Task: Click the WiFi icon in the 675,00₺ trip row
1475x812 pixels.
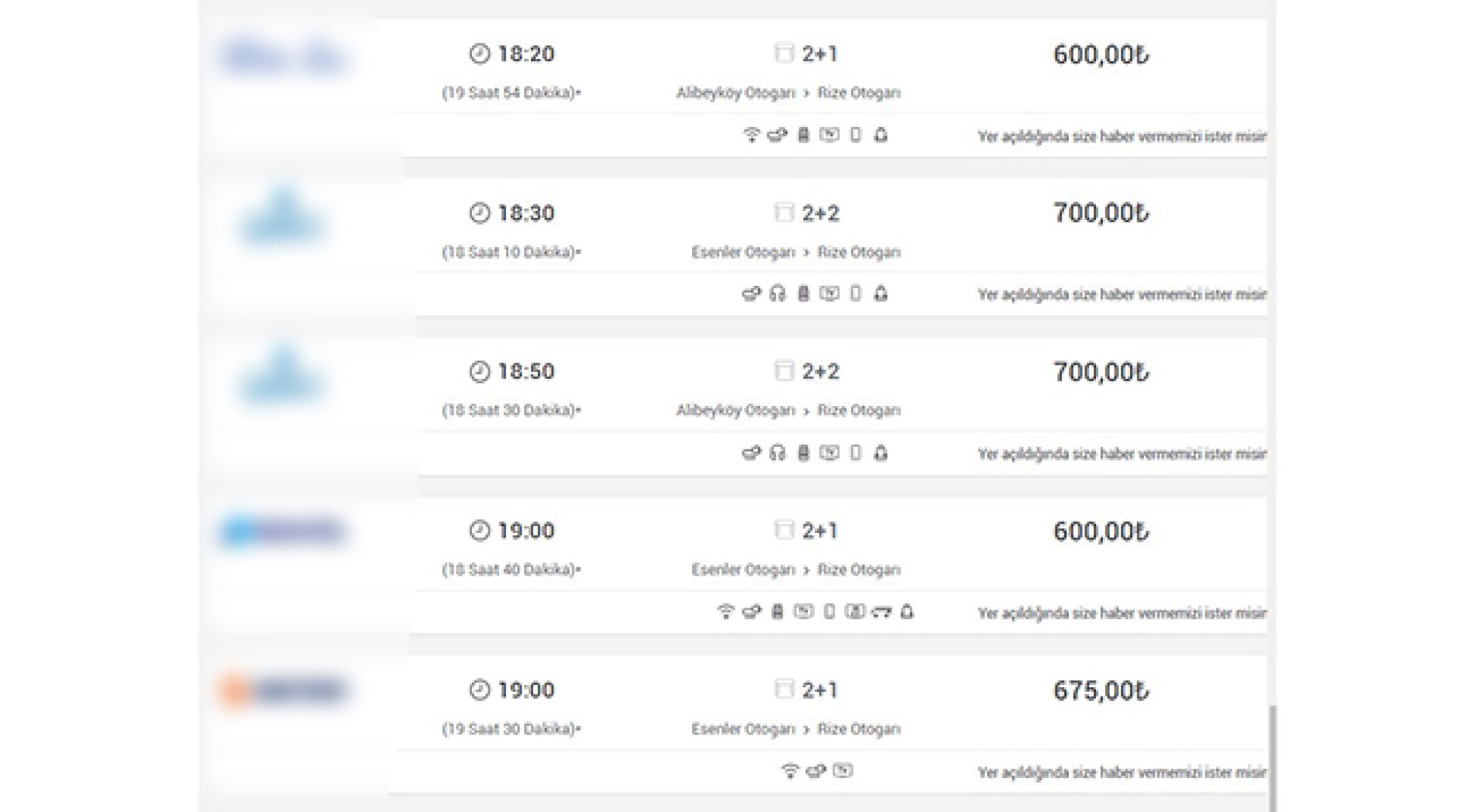Action: [790, 771]
